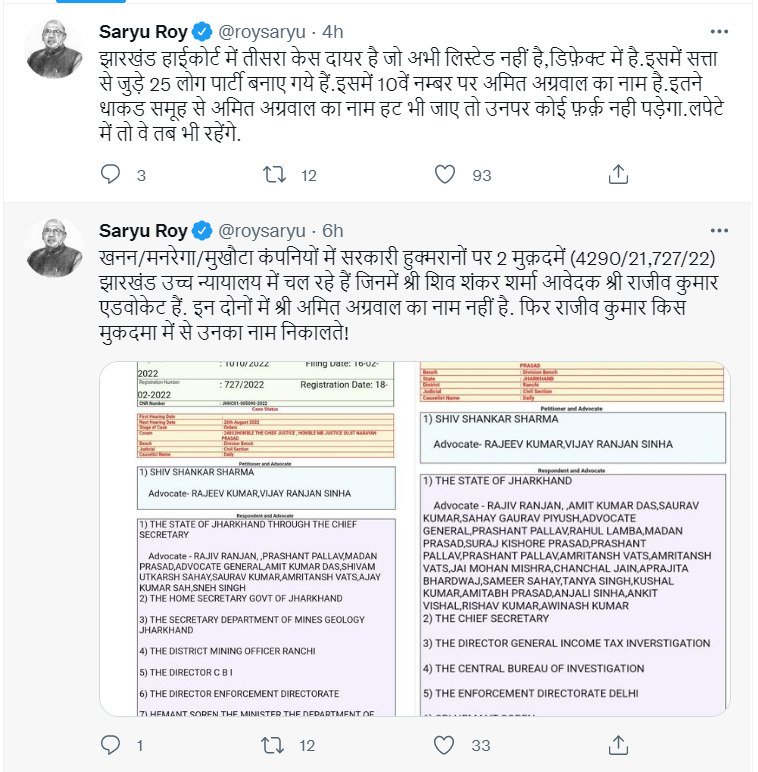Screen dimensions: 758x772
Task: Open the 6h timestamp link
Action: click(332, 231)
